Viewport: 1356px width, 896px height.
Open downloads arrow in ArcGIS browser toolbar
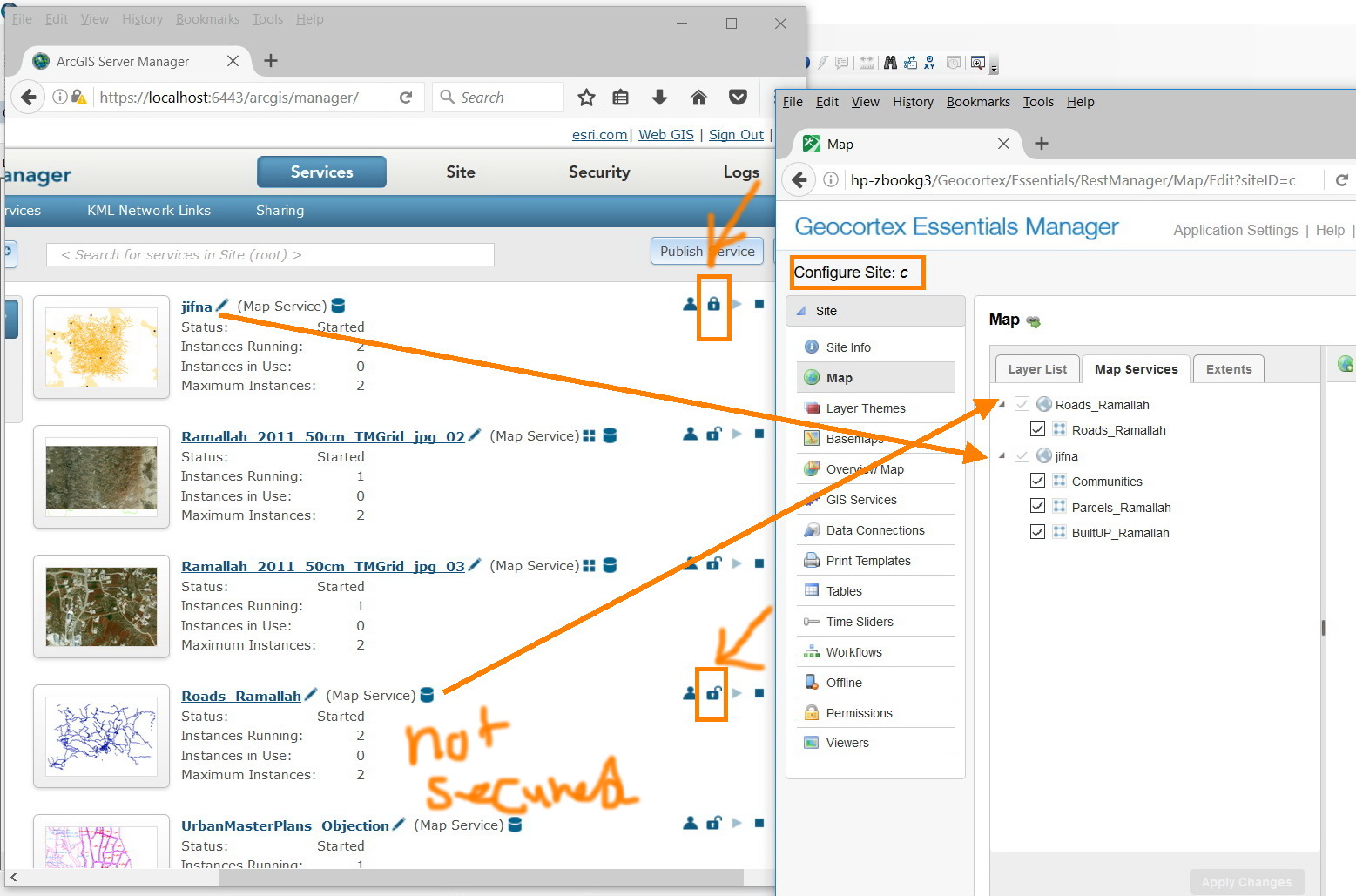click(659, 98)
